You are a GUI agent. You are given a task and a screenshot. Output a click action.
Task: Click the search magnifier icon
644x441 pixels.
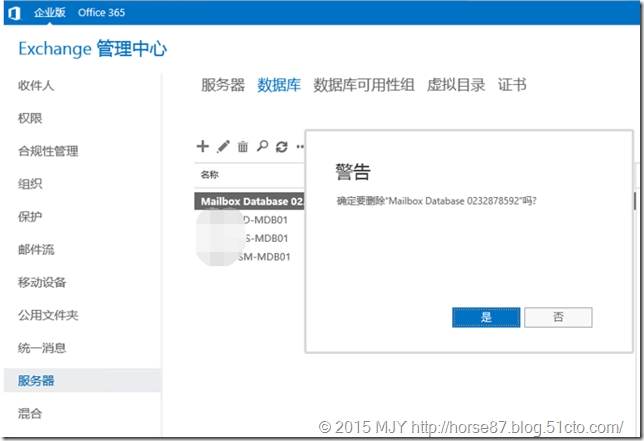262,146
